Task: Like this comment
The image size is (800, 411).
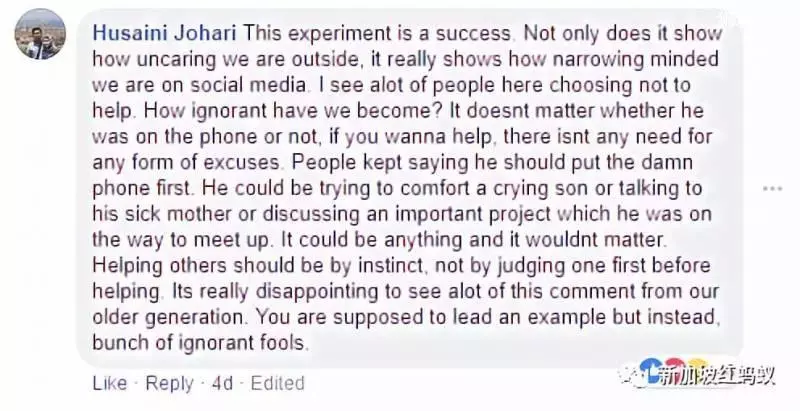Action: click(x=110, y=383)
